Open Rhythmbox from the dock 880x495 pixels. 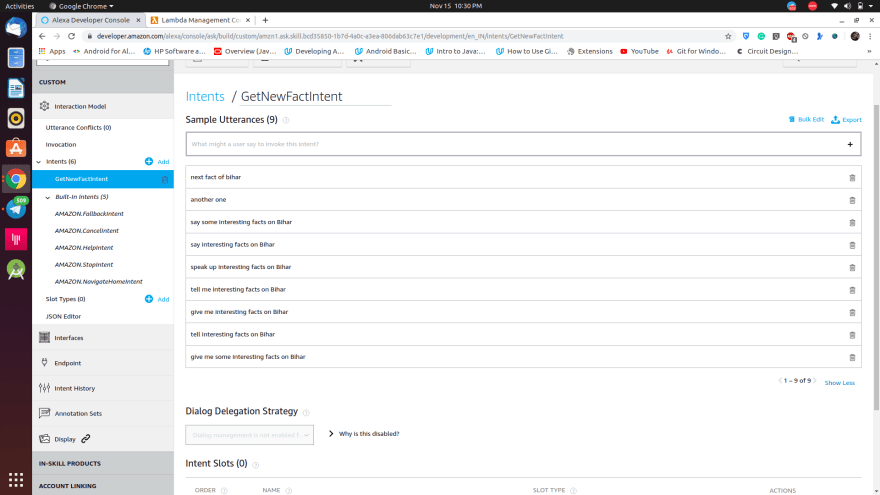point(16,118)
